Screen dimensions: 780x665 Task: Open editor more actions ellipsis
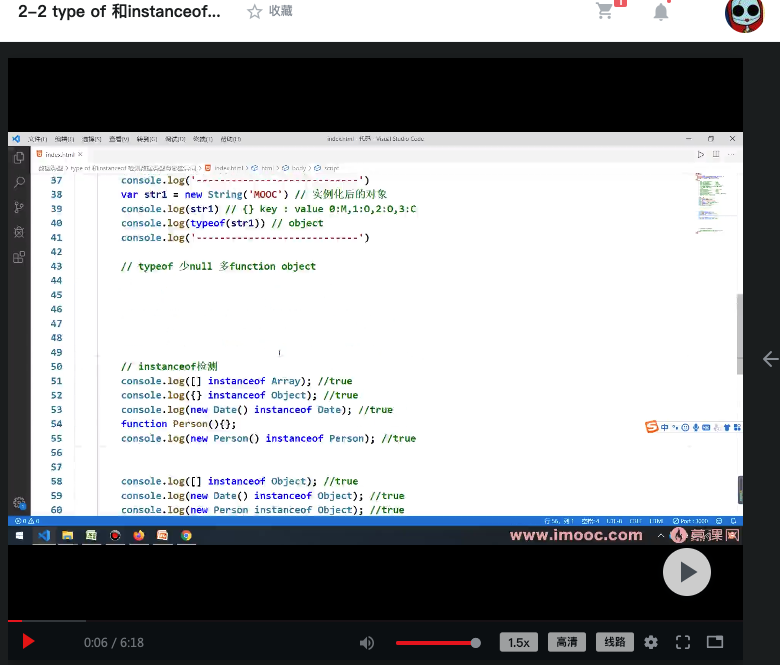click(731, 155)
